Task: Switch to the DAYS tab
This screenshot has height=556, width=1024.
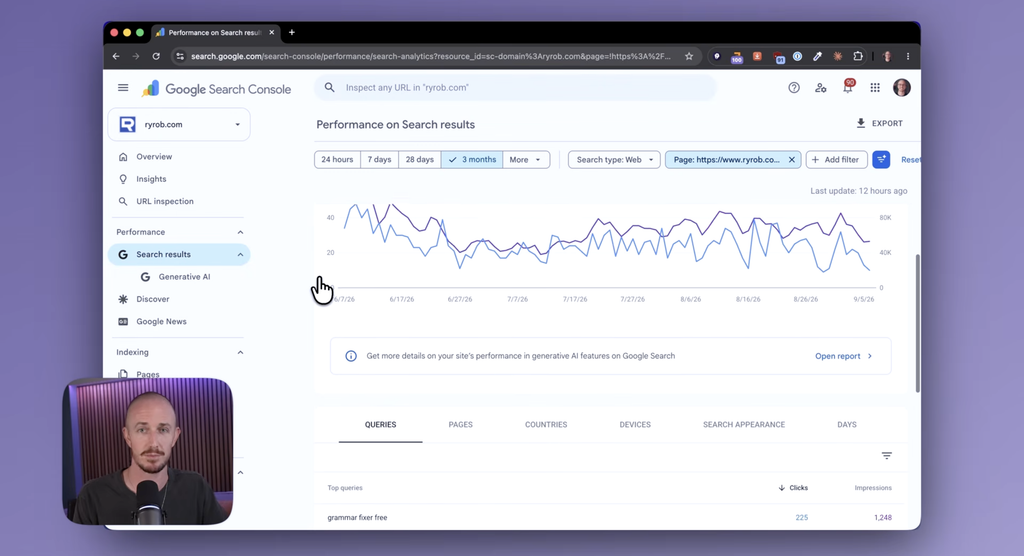Action: (x=847, y=425)
